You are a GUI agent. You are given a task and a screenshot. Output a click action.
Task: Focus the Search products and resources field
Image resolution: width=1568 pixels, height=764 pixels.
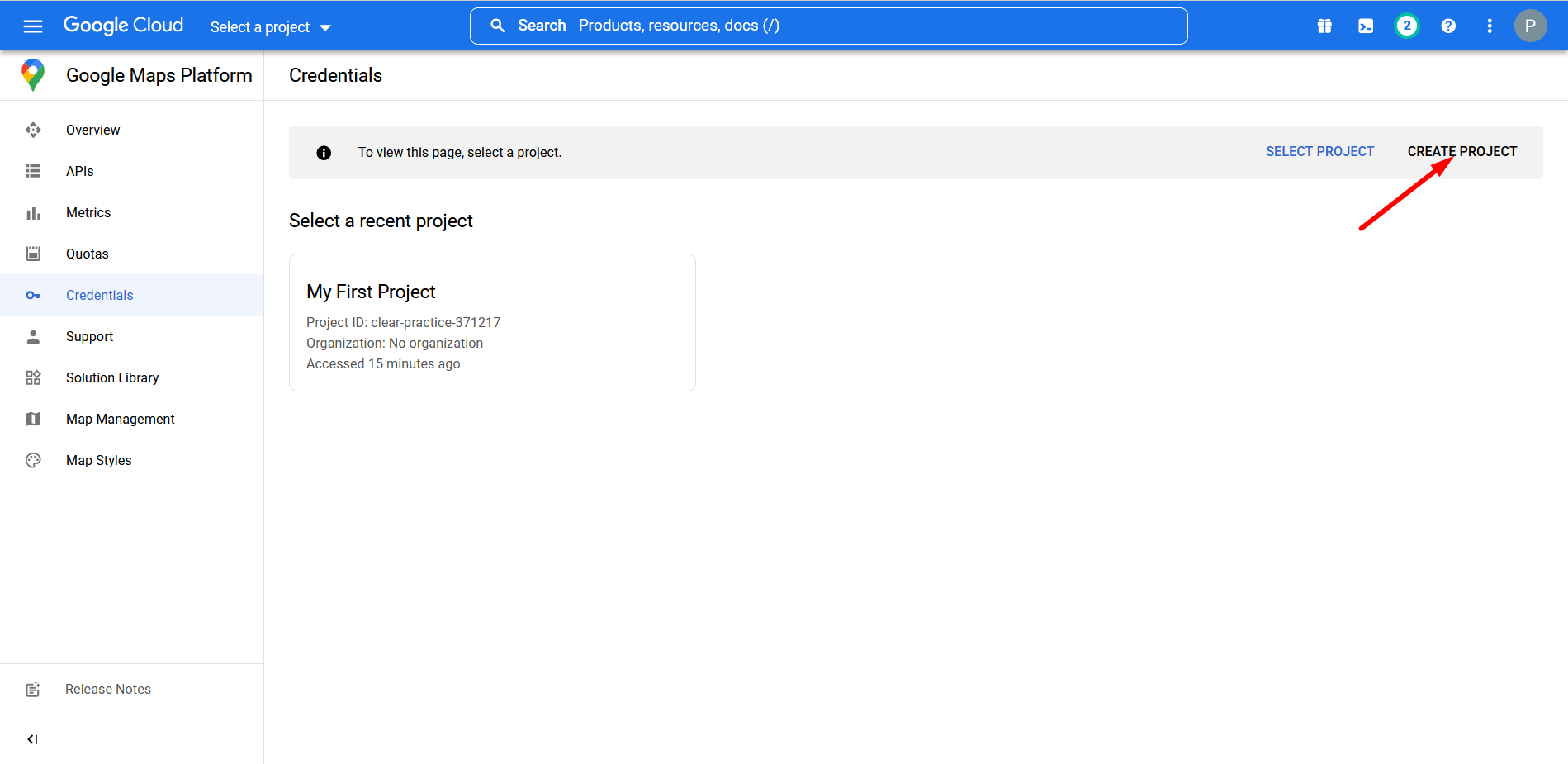click(x=829, y=26)
